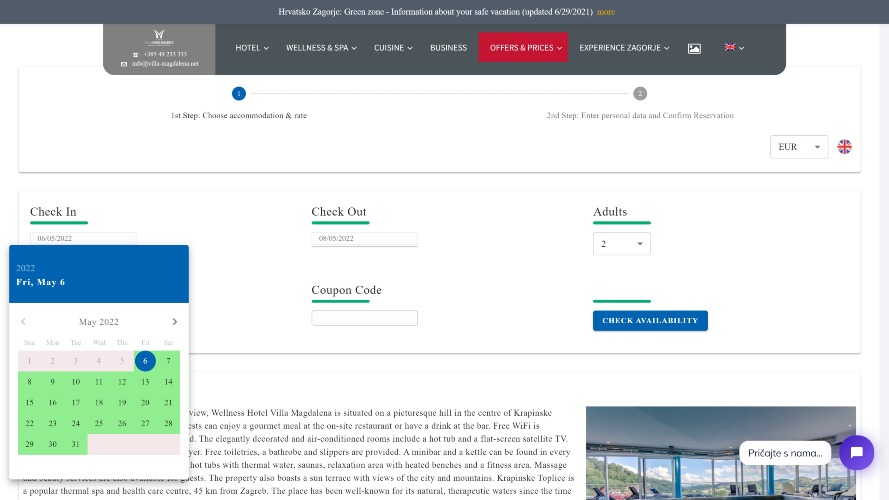Select the year 2022 in calendar header

[26, 268]
